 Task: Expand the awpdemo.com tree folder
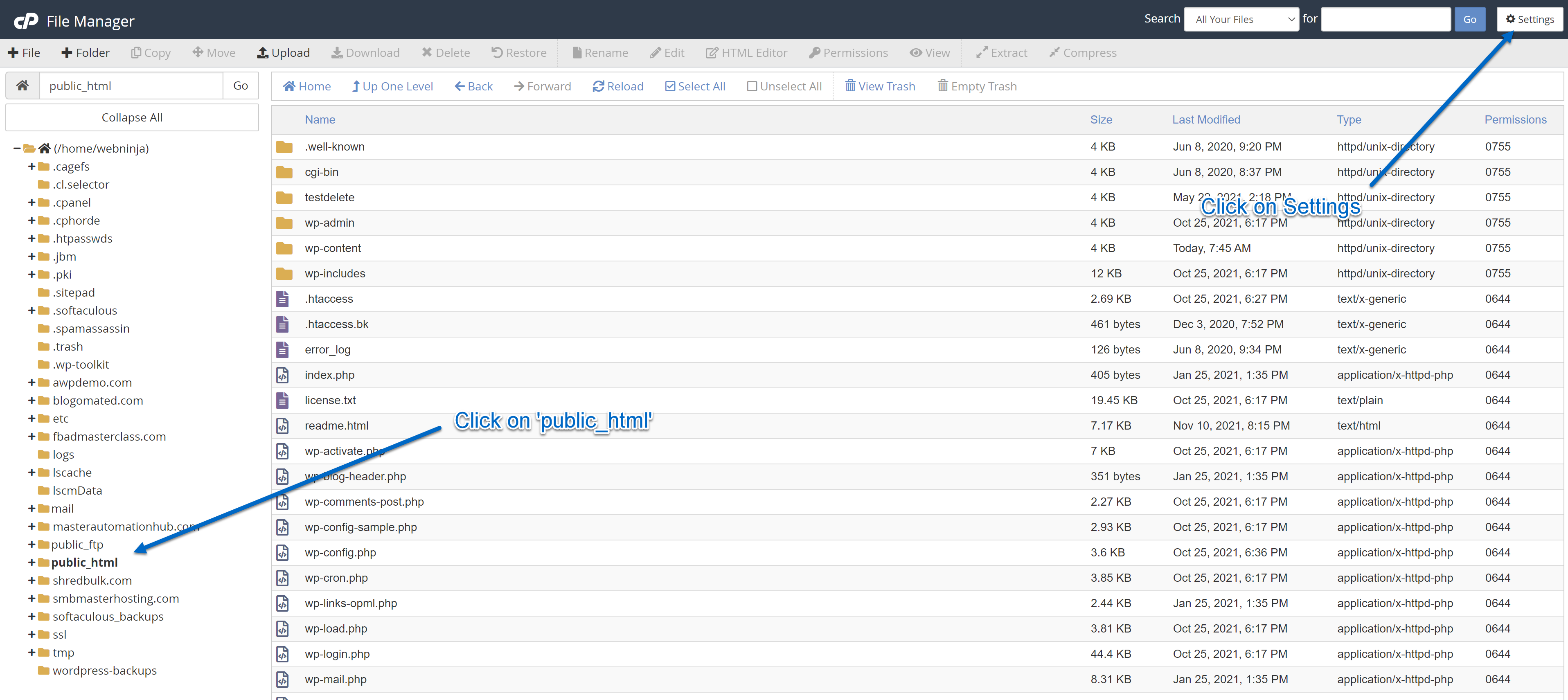pyautogui.click(x=32, y=382)
